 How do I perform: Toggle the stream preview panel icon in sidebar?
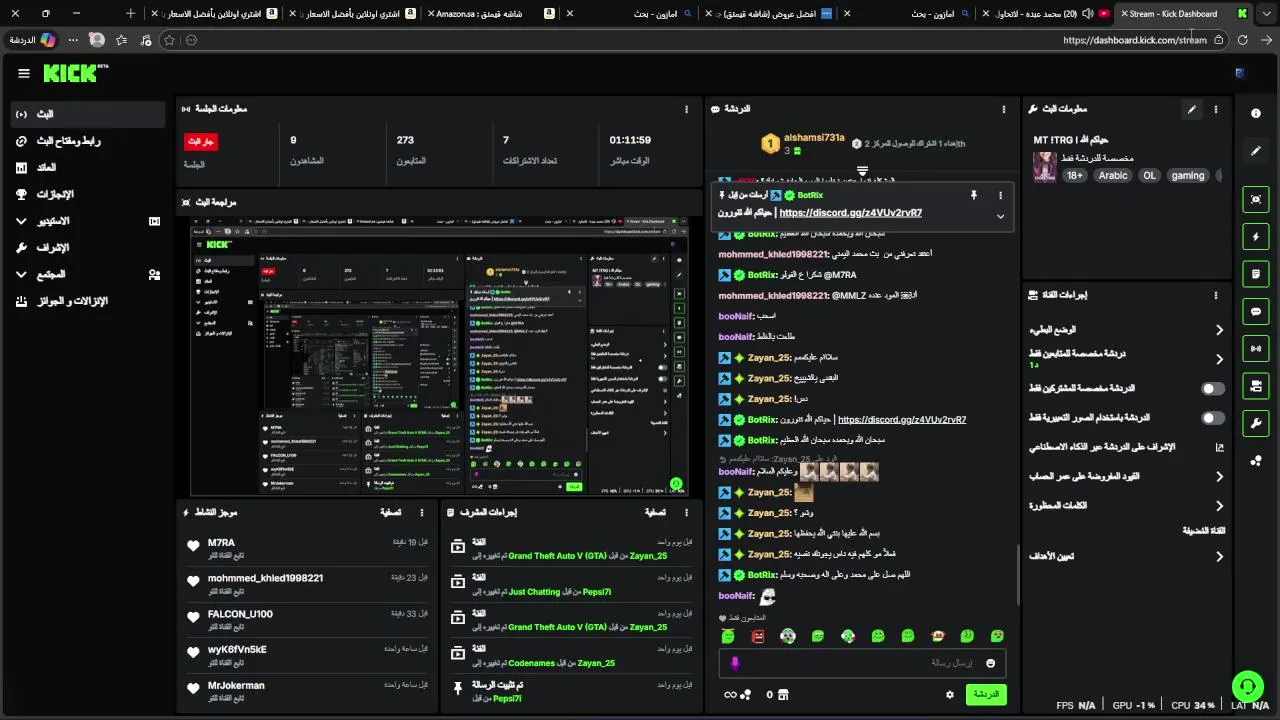pyautogui.click(x=1256, y=199)
